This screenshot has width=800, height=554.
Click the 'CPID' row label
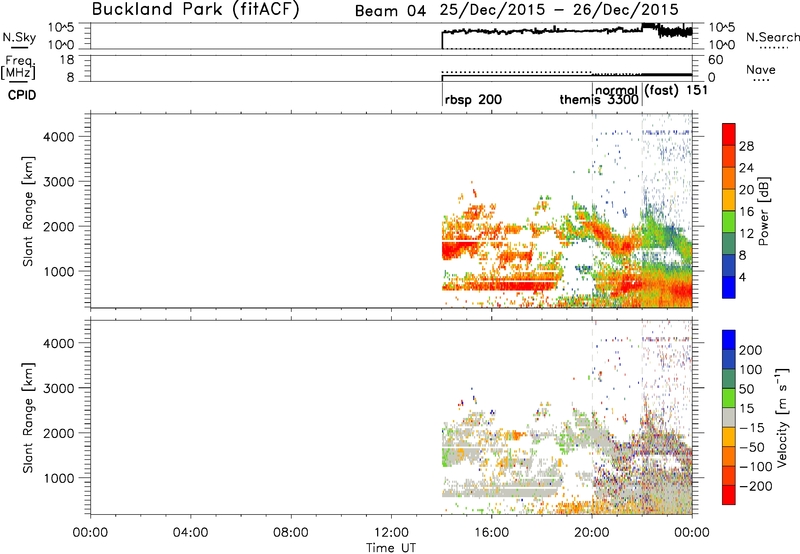(x=22, y=95)
